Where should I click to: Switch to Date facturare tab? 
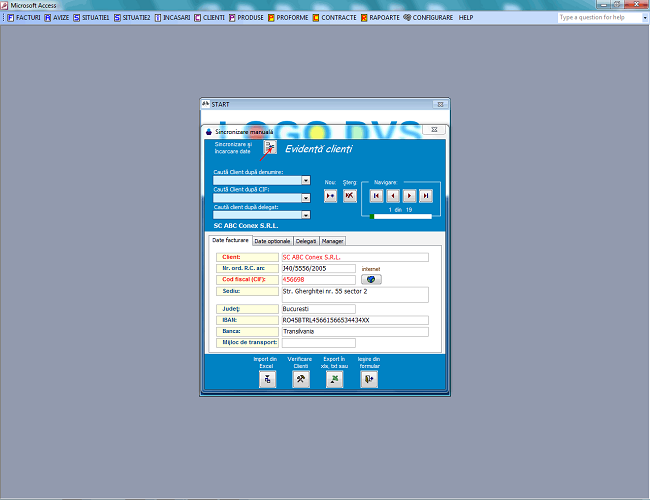pyautogui.click(x=230, y=240)
